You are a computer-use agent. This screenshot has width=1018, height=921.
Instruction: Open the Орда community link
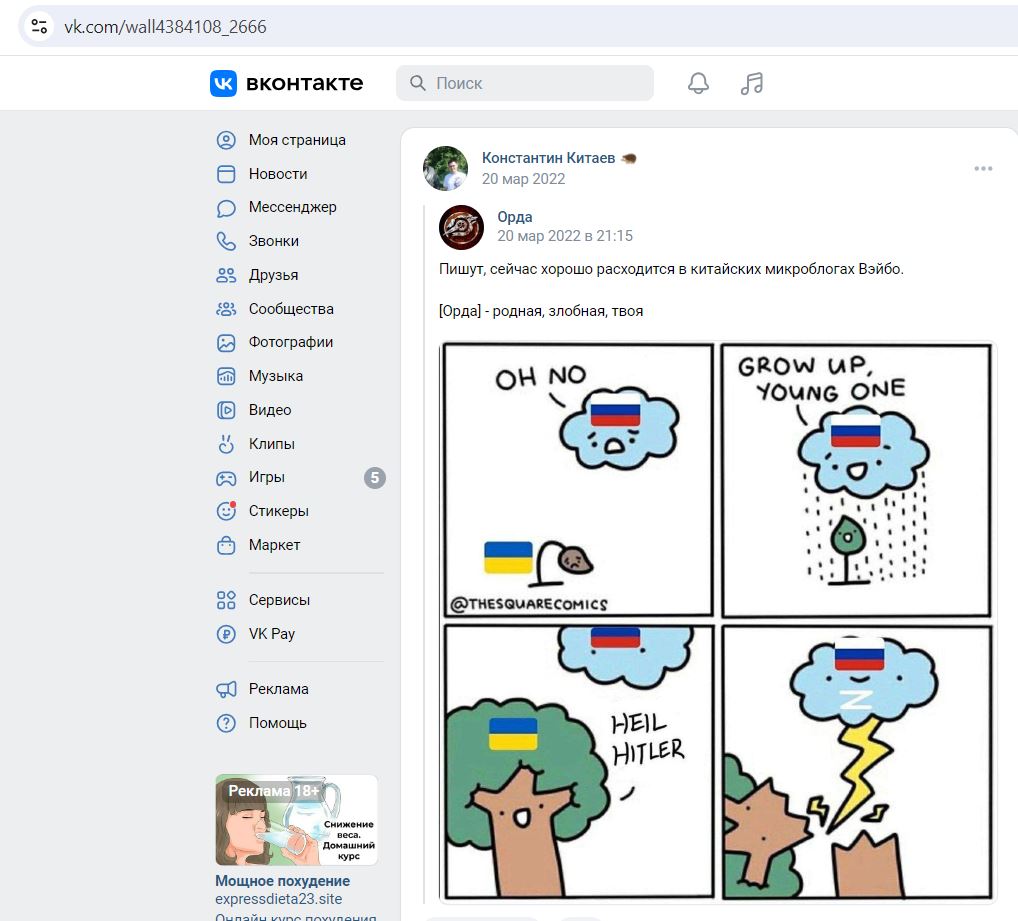[515, 217]
